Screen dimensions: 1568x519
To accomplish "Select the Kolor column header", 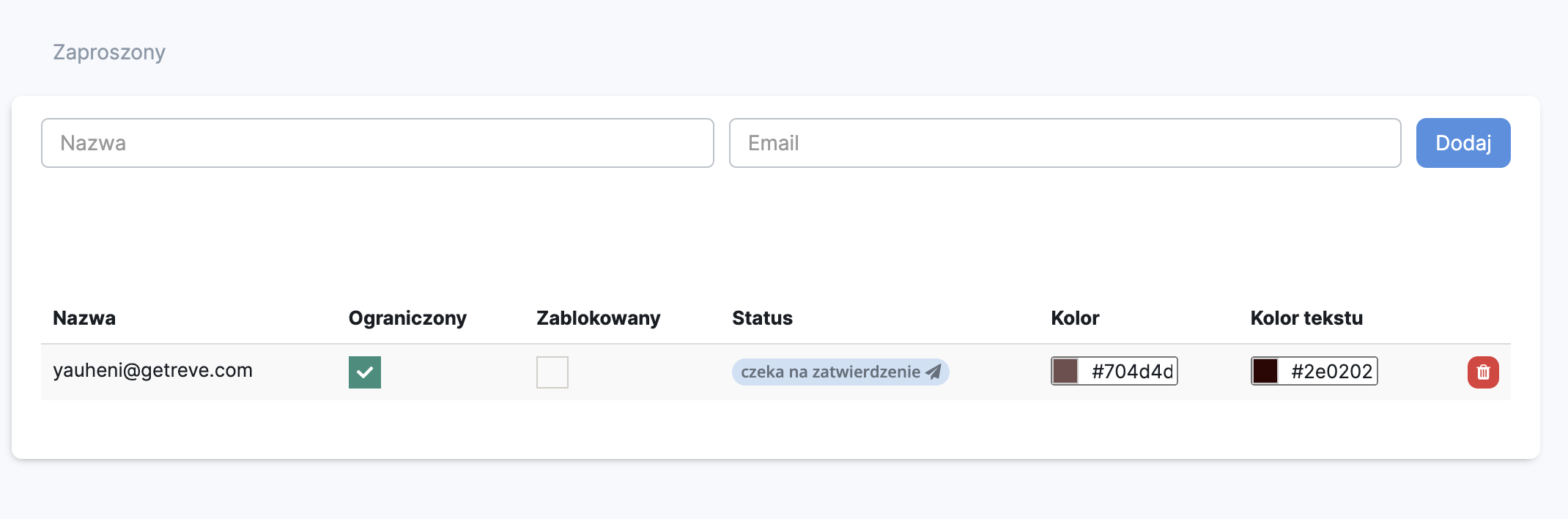I will [x=1075, y=318].
